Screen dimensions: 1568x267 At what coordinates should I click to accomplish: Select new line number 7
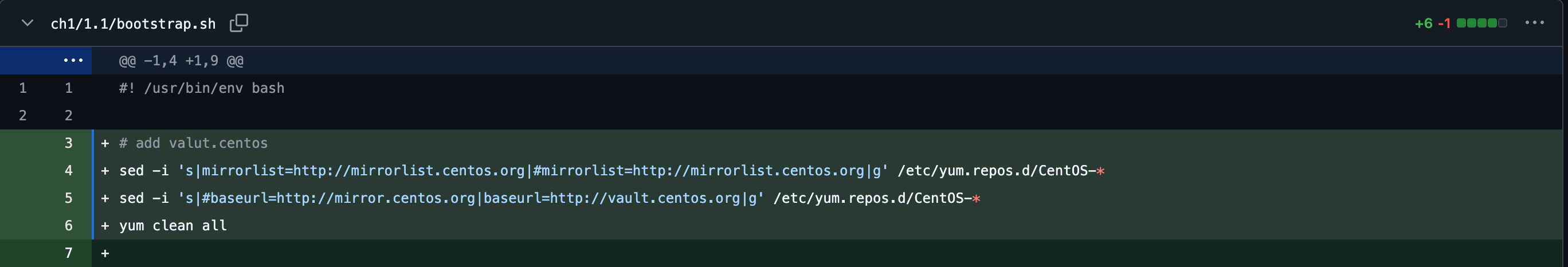69,253
